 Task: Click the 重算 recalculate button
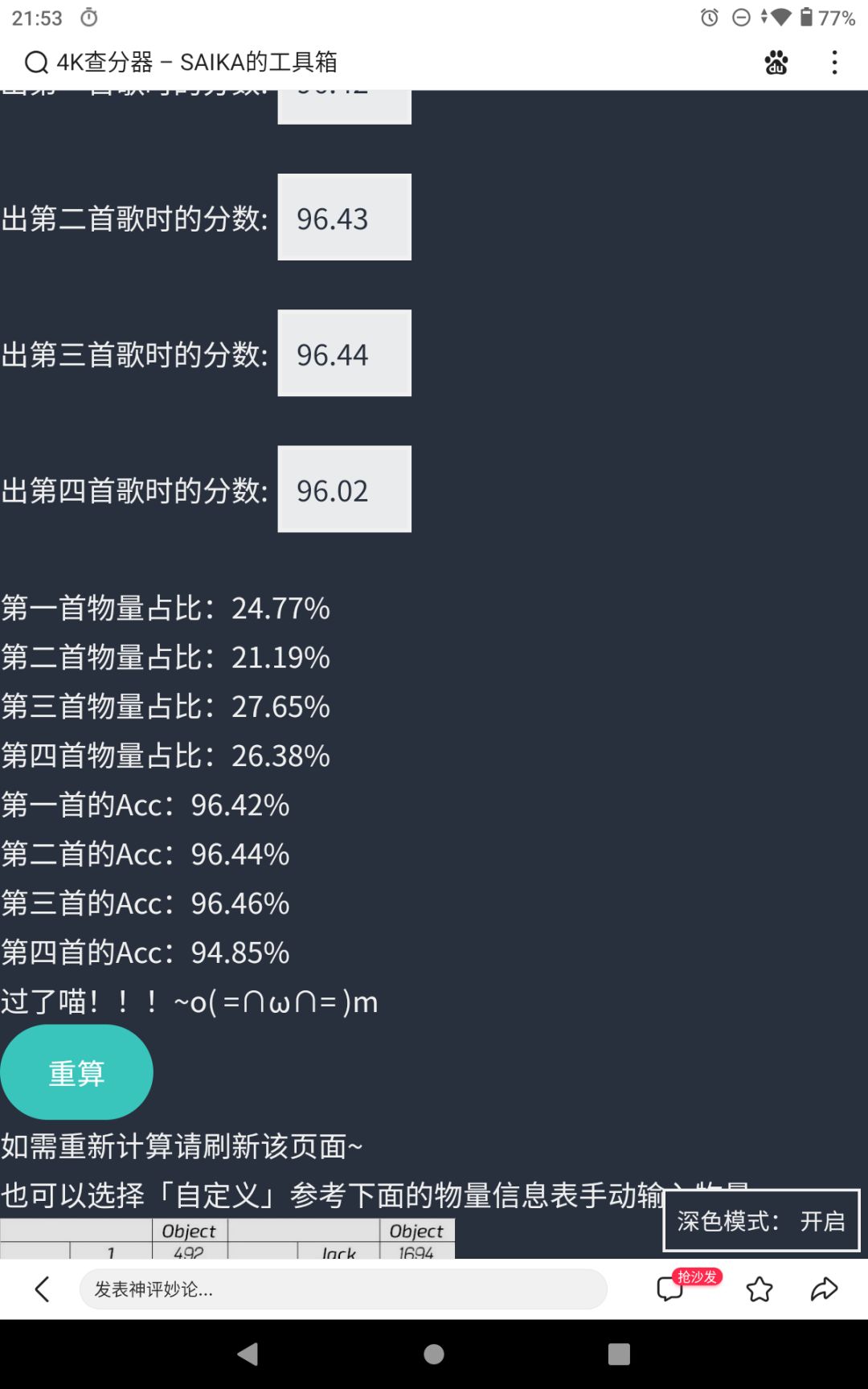click(x=76, y=1072)
